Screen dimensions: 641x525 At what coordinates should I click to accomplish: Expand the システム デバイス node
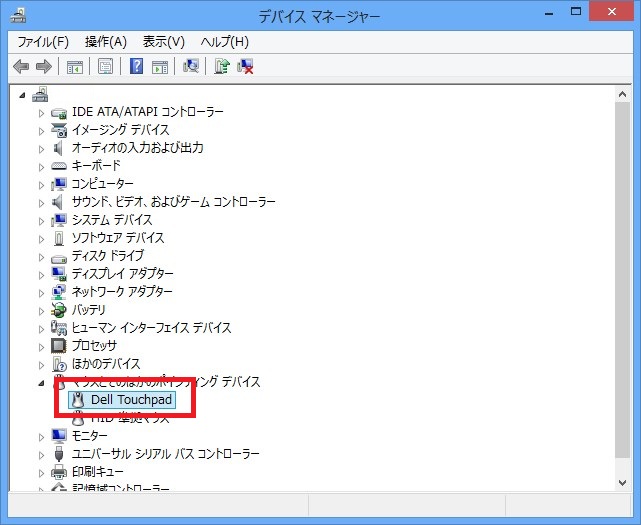point(41,221)
